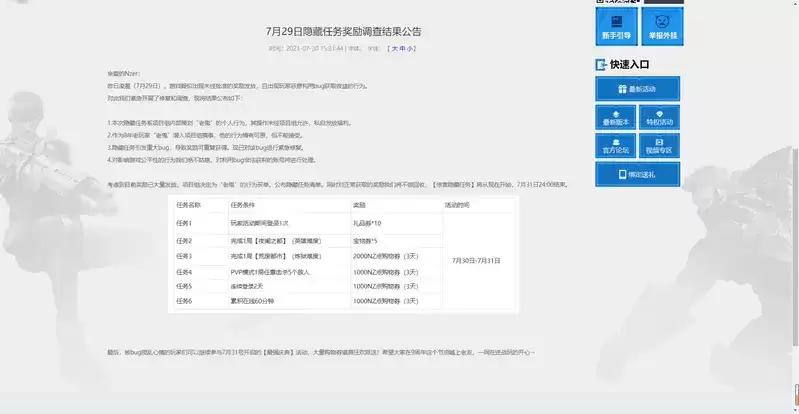Click the 快速入口 section header icon

(601, 64)
